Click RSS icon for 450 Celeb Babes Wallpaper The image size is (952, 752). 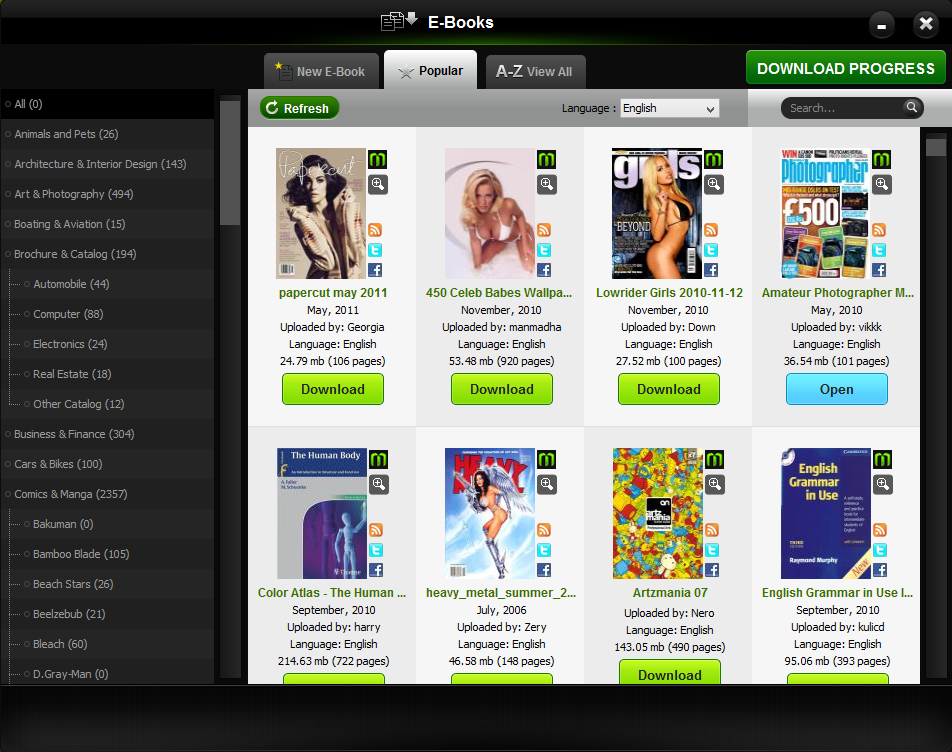(x=544, y=230)
